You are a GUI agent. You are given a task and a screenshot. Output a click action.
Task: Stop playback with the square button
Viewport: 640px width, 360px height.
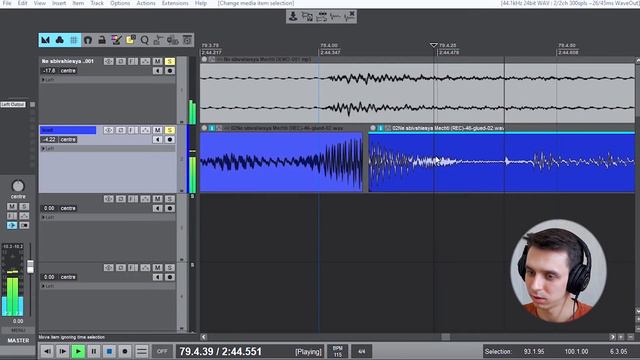coord(109,351)
